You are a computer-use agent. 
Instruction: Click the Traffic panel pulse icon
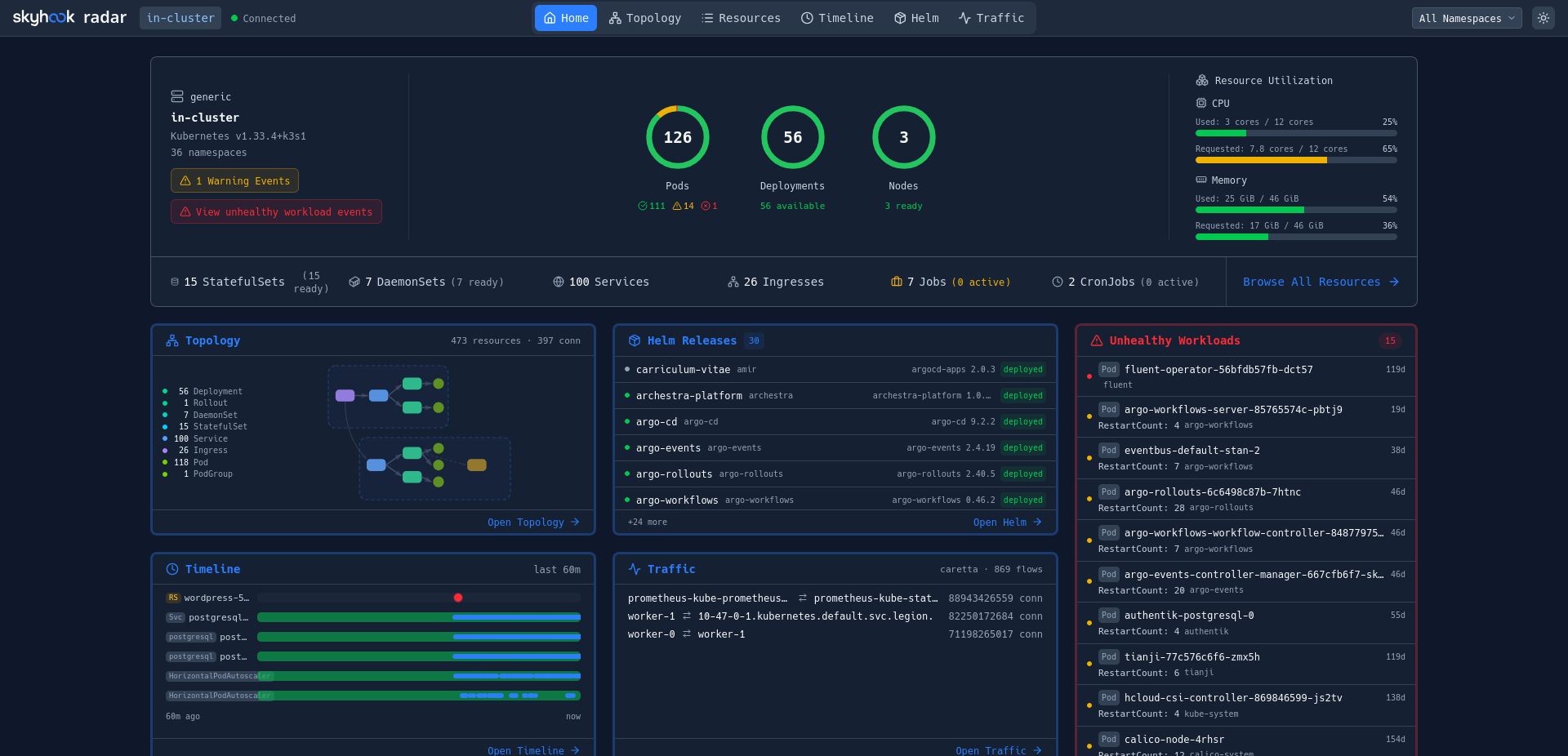click(634, 569)
